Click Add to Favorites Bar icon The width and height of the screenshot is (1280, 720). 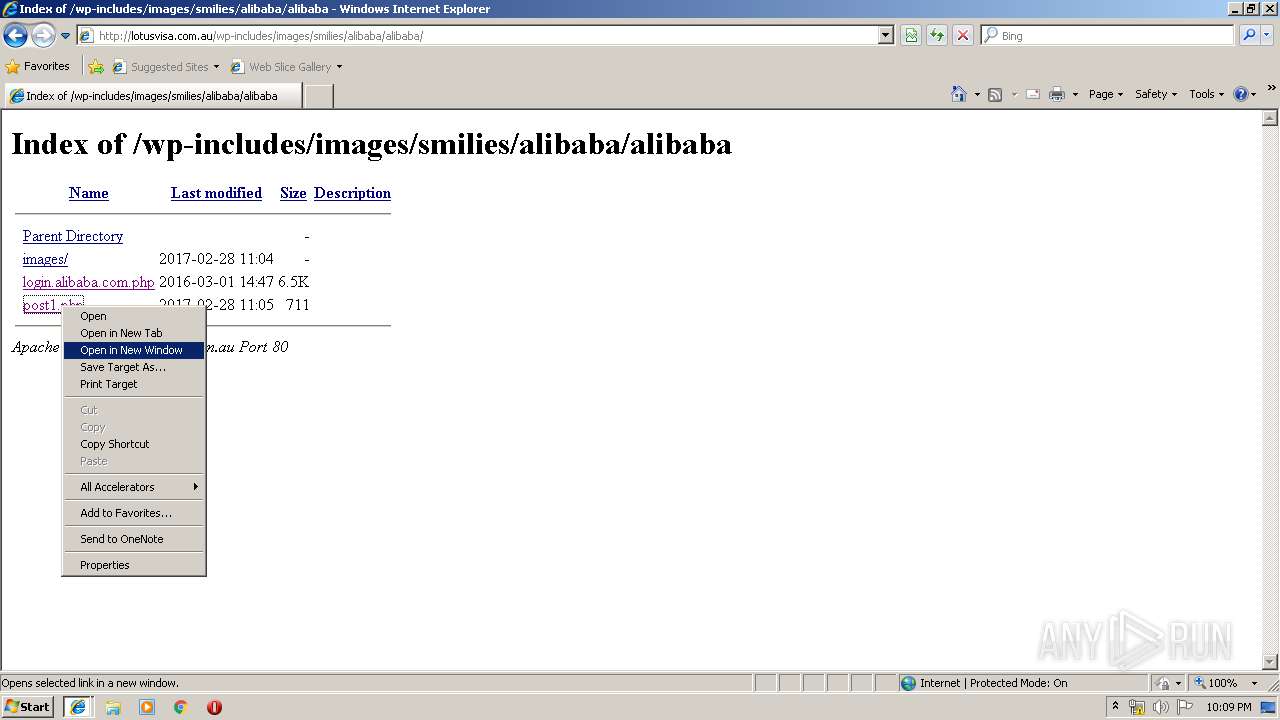point(96,67)
